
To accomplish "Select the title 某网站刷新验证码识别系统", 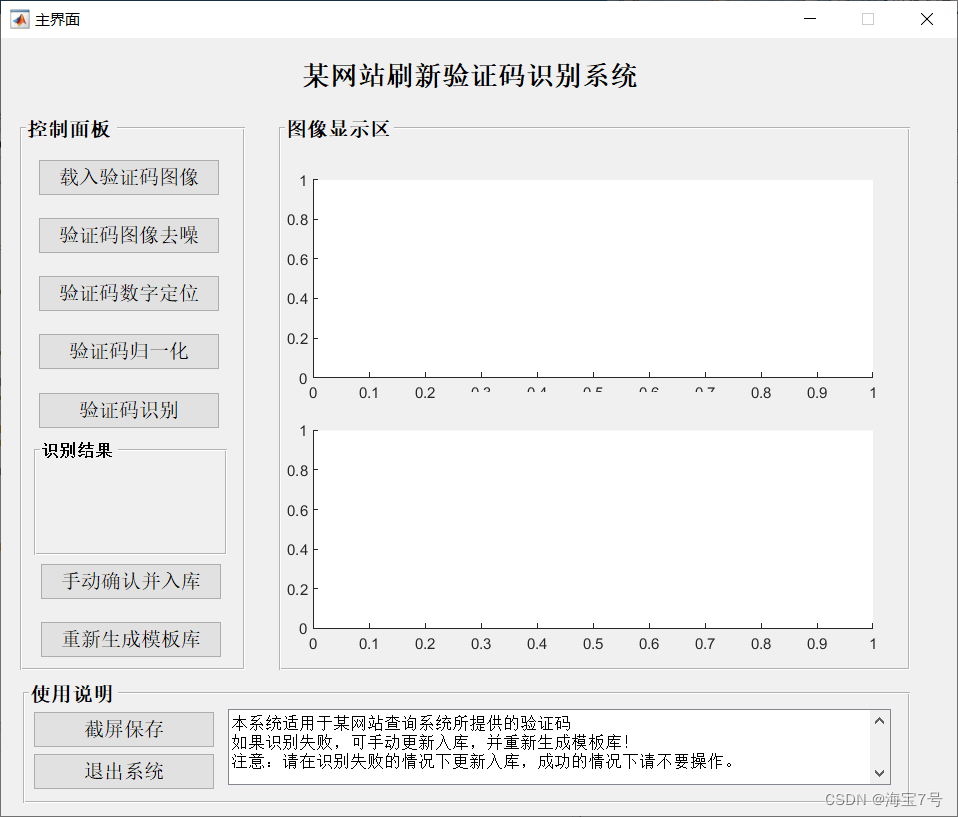I will click(x=470, y=76).
